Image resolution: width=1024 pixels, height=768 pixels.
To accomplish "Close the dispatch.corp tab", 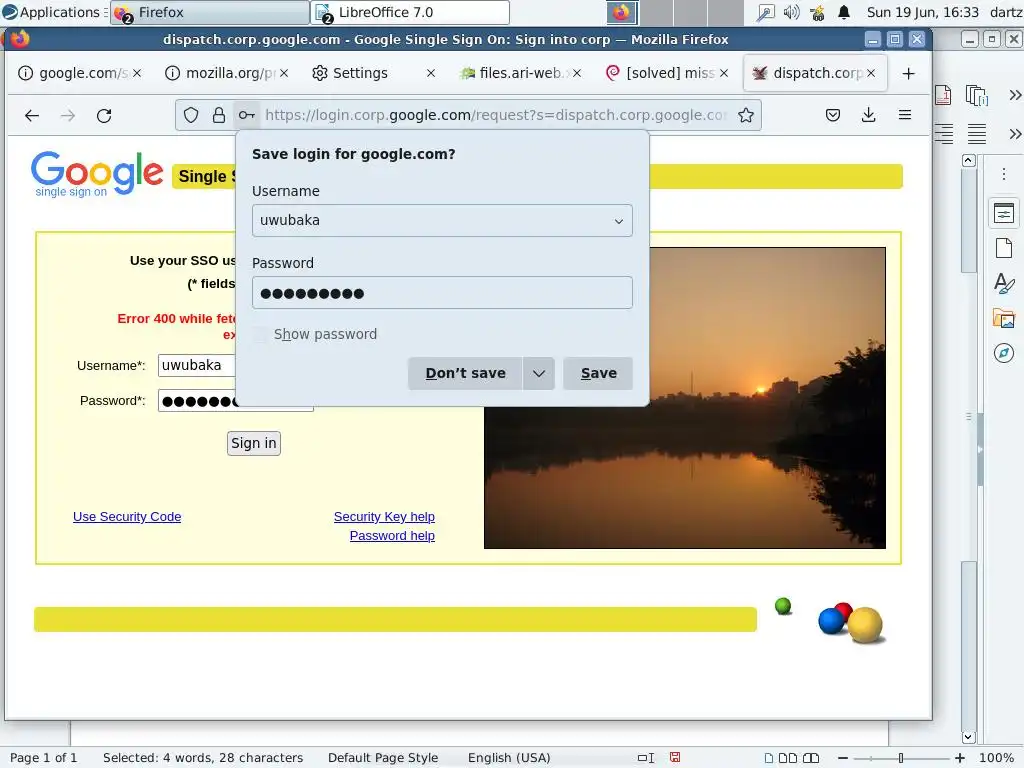I will (x=871, y=73).
